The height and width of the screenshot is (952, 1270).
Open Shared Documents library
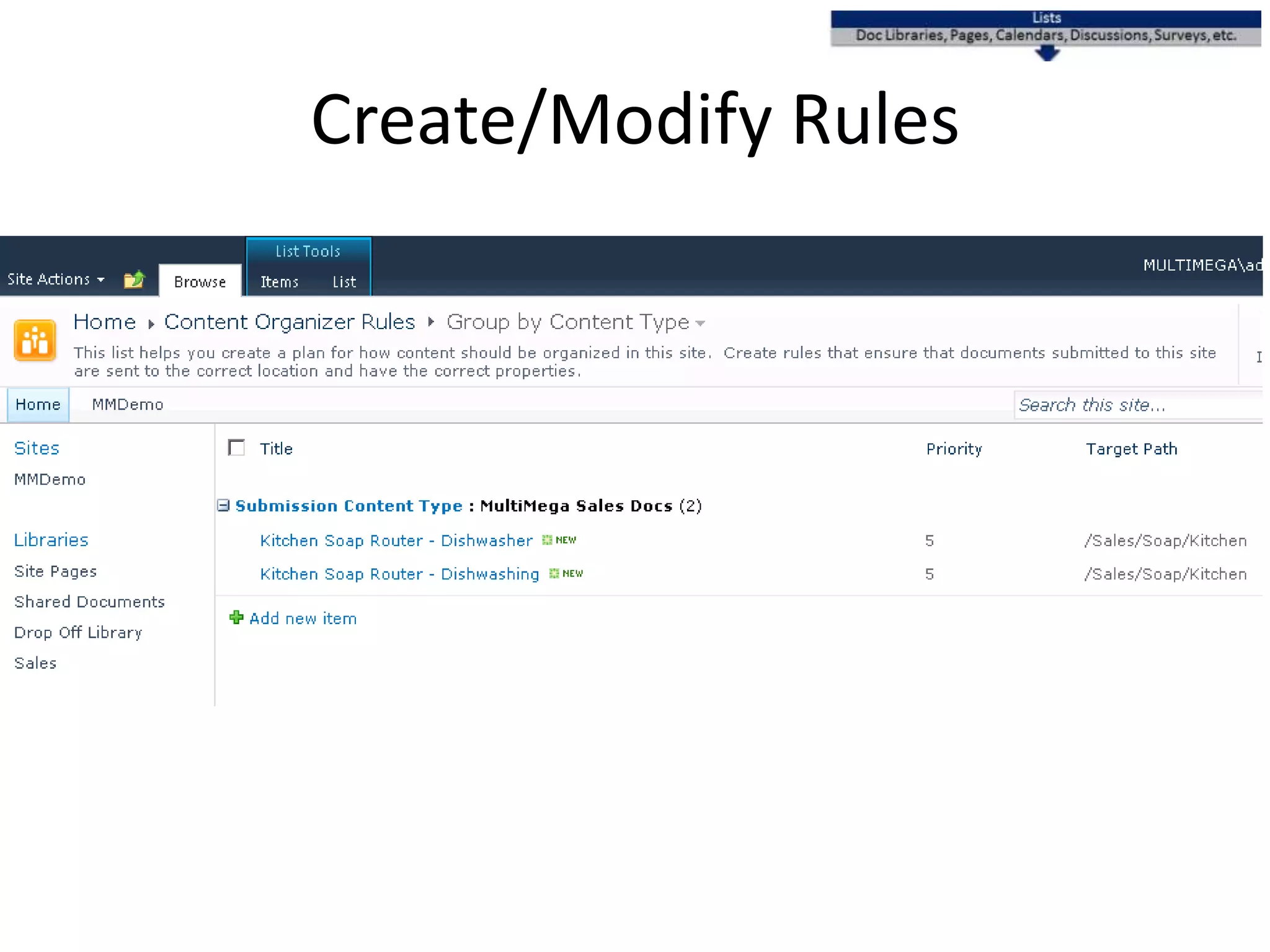point(90,602)
